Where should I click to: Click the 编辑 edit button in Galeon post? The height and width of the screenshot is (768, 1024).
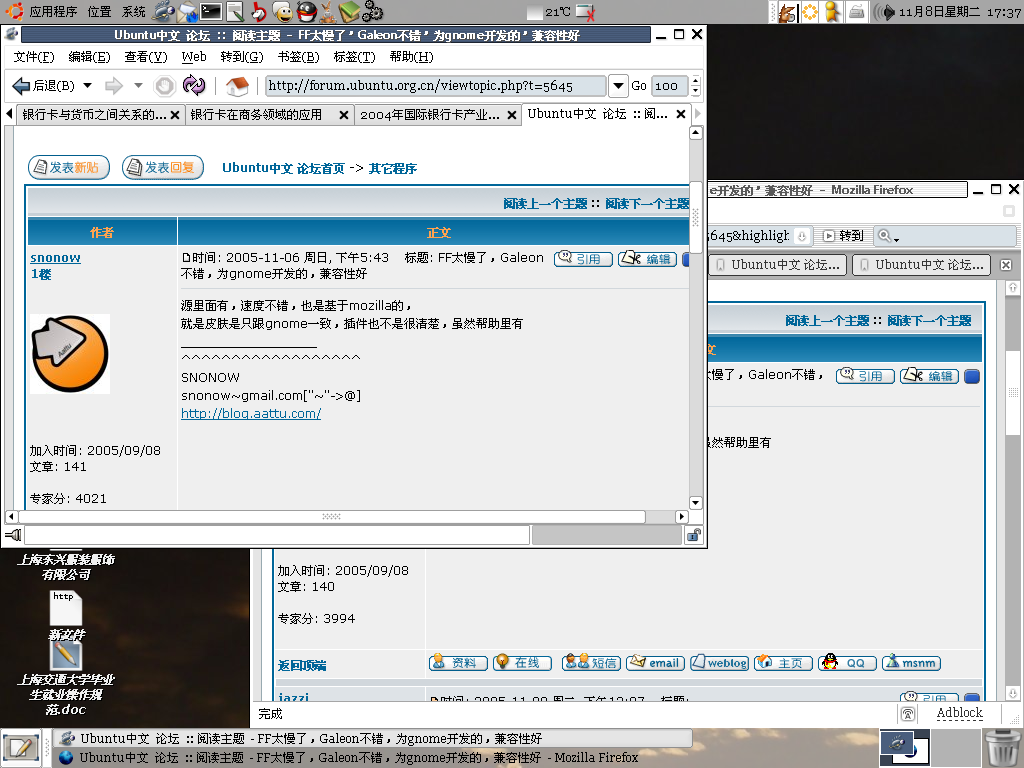click(x=648, y=259)
